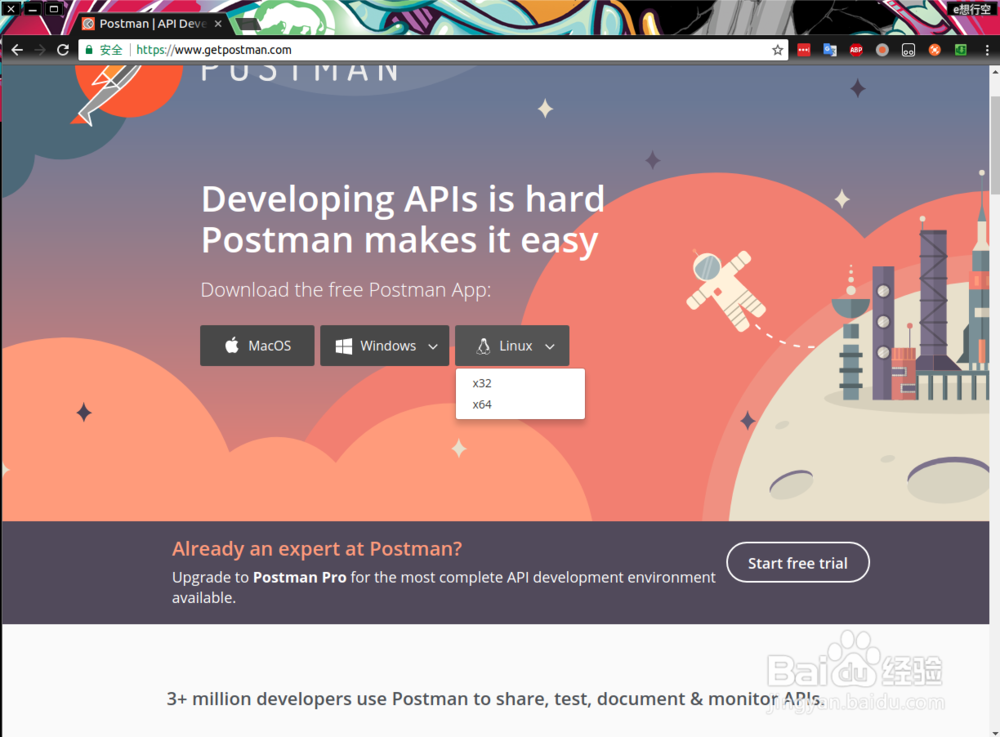Image resolution: width=1000 pixels, height=737 pixels.
Task: Click the Windows logo icon
Action: point(344,346)
